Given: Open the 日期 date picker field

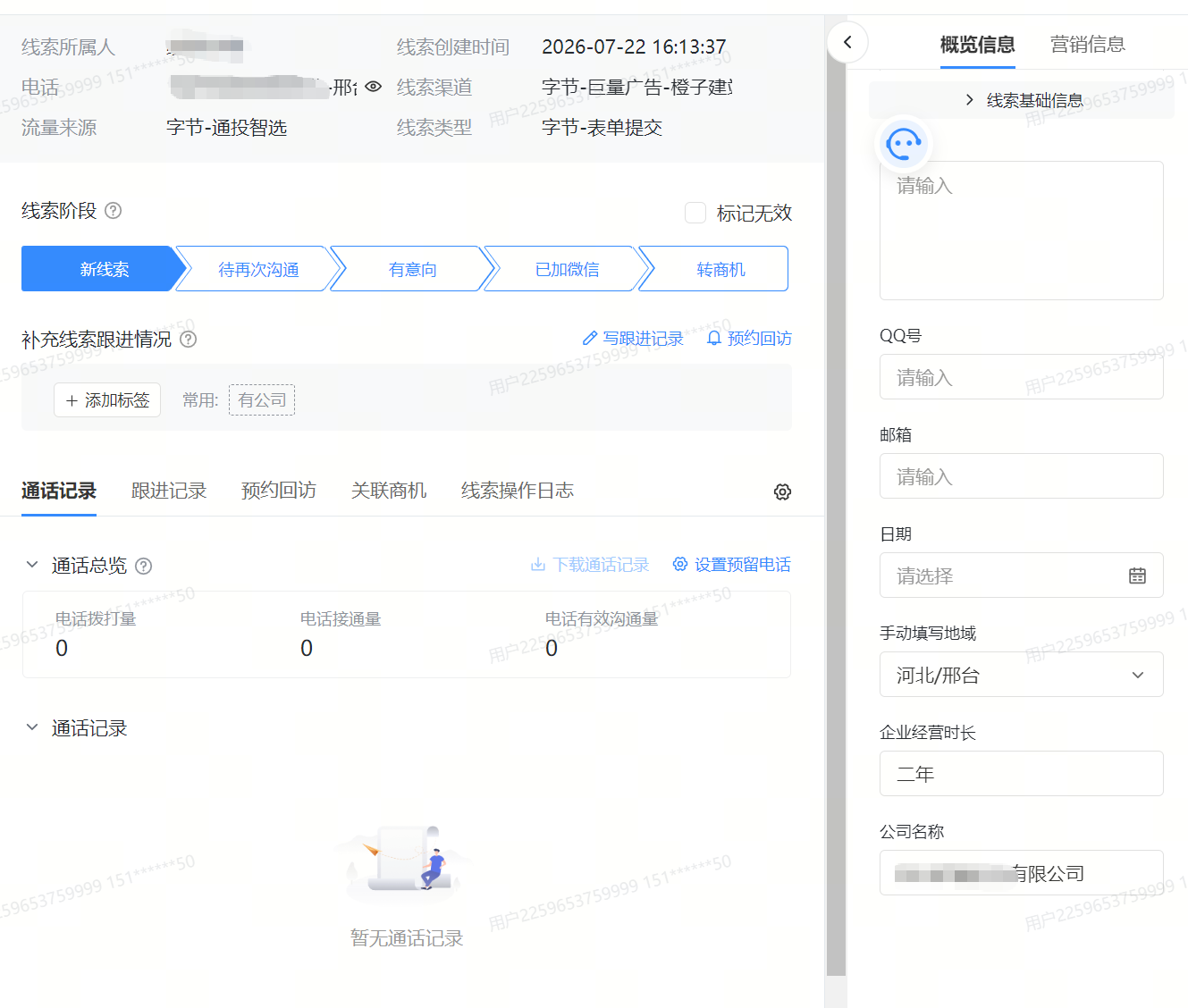Looking at the screenshot, I should (x=1022, y=575).
